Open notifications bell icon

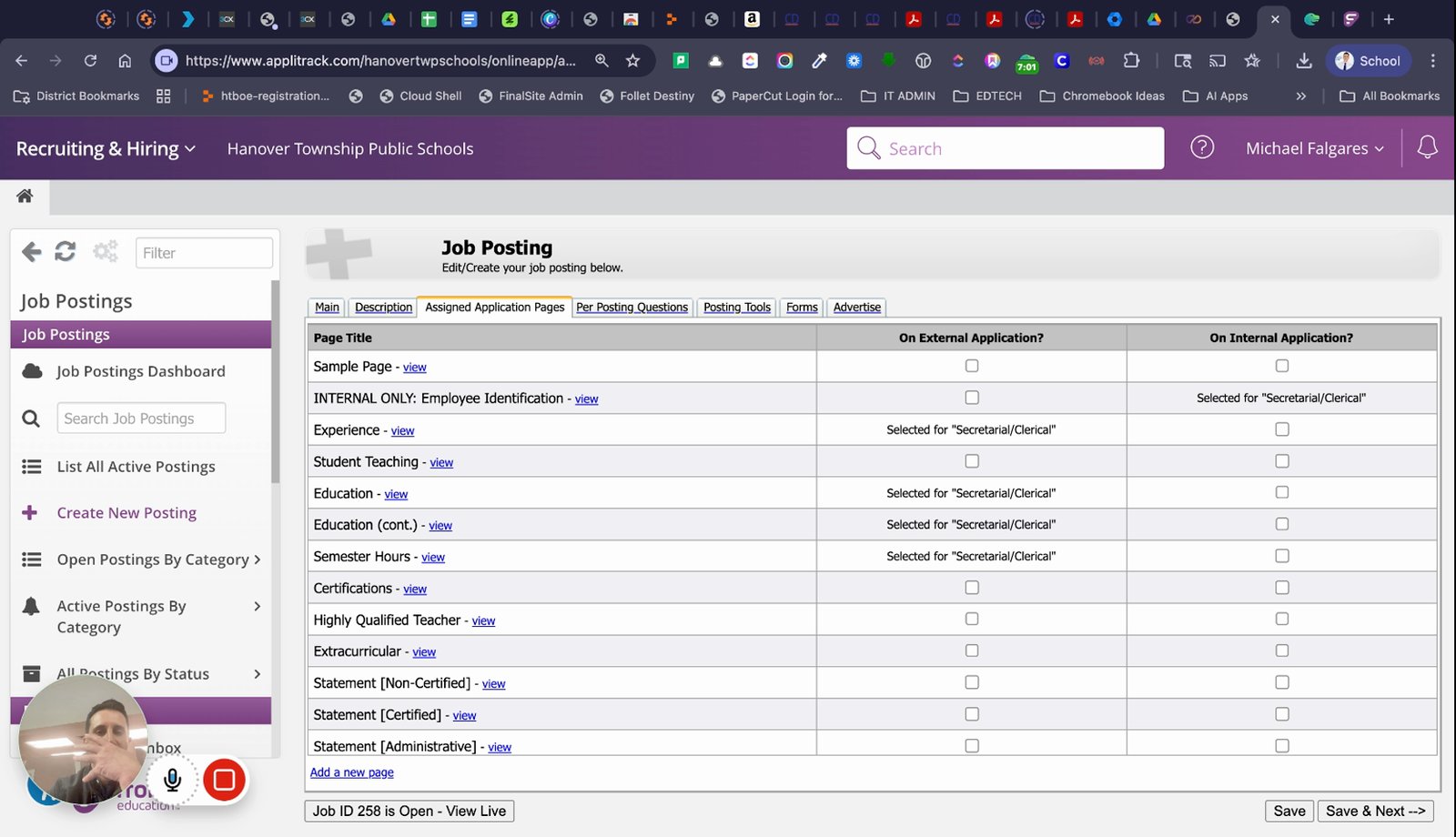pyautogui.click(x=1427, y=147)
